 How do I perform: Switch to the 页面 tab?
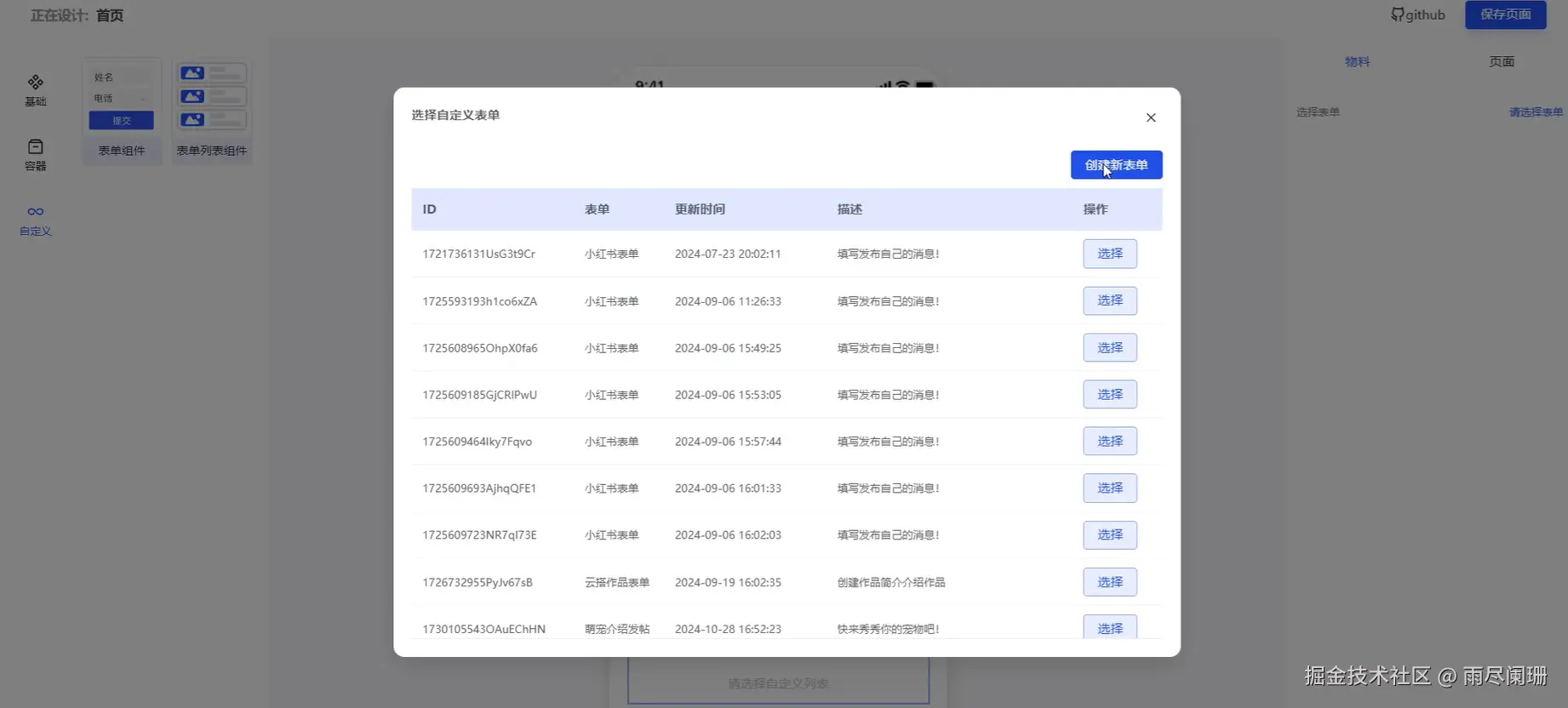(x=1502, y=61)
